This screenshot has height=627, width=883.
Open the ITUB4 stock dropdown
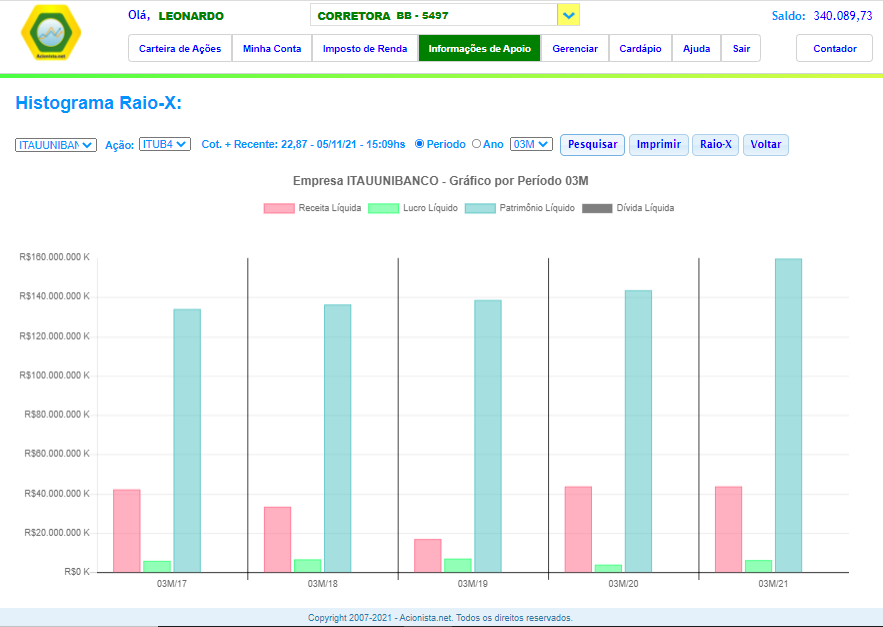pyautogui.click(x=165, y=144)
